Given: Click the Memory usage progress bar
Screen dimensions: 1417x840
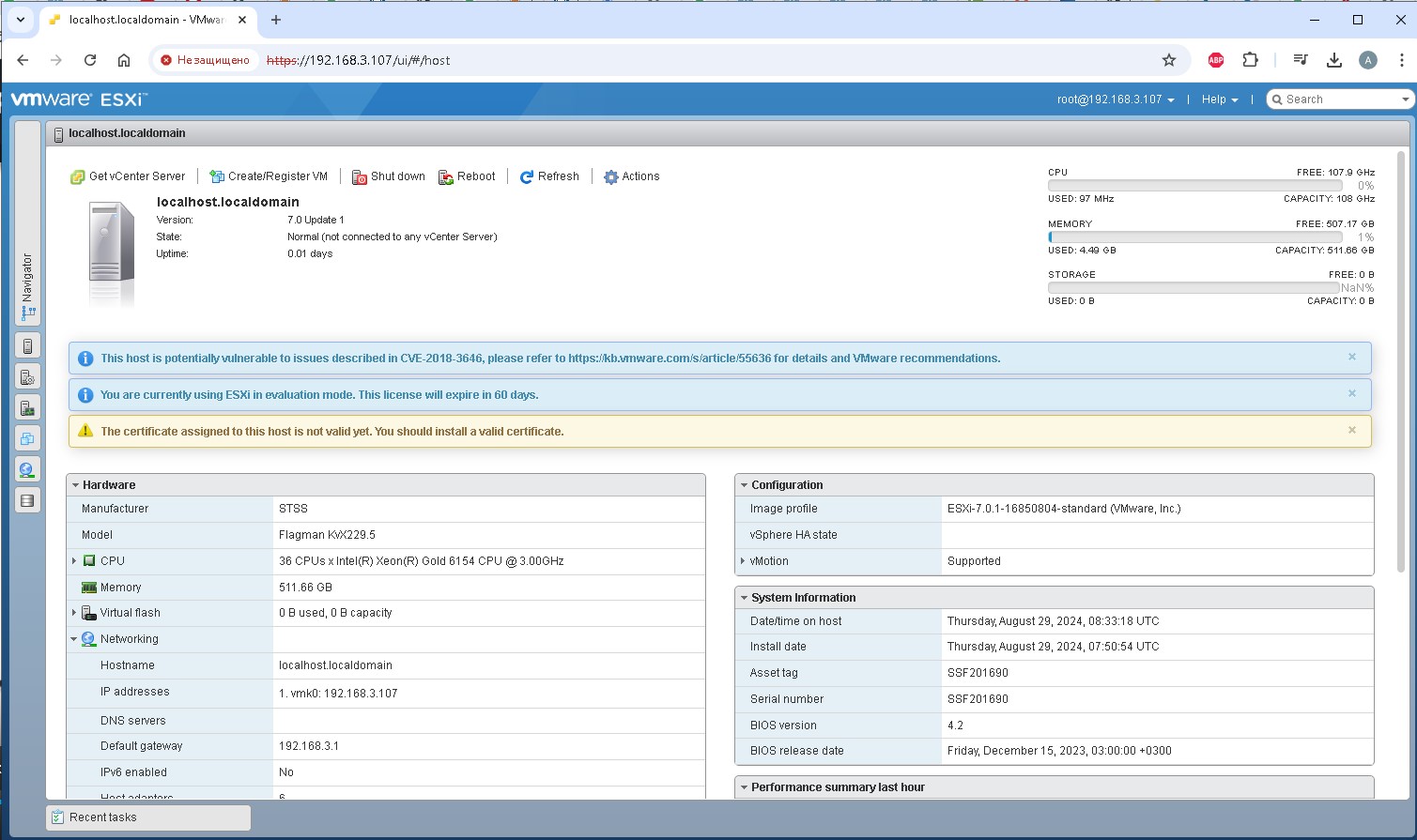Looking at the screenshot, I should pos(1194,237).
